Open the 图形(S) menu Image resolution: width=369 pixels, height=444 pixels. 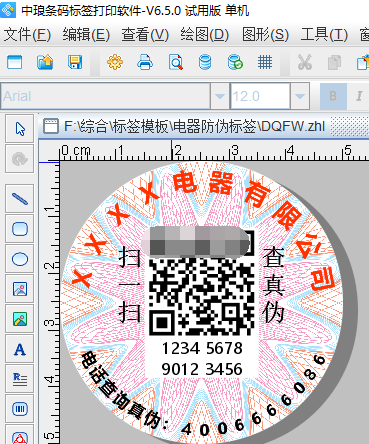click(x=265, y=35)
